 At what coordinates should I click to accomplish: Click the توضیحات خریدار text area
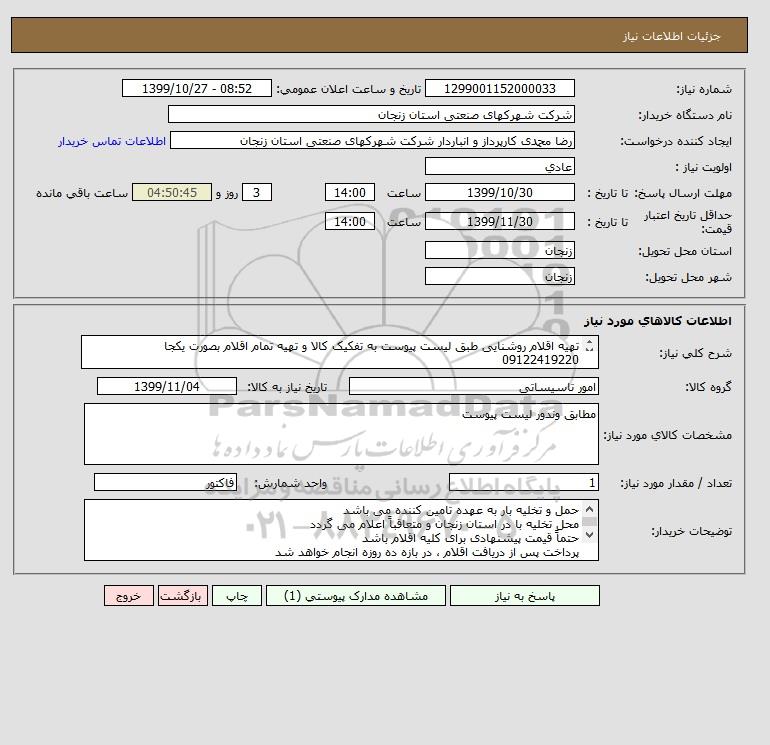click(x=341, y=530)
